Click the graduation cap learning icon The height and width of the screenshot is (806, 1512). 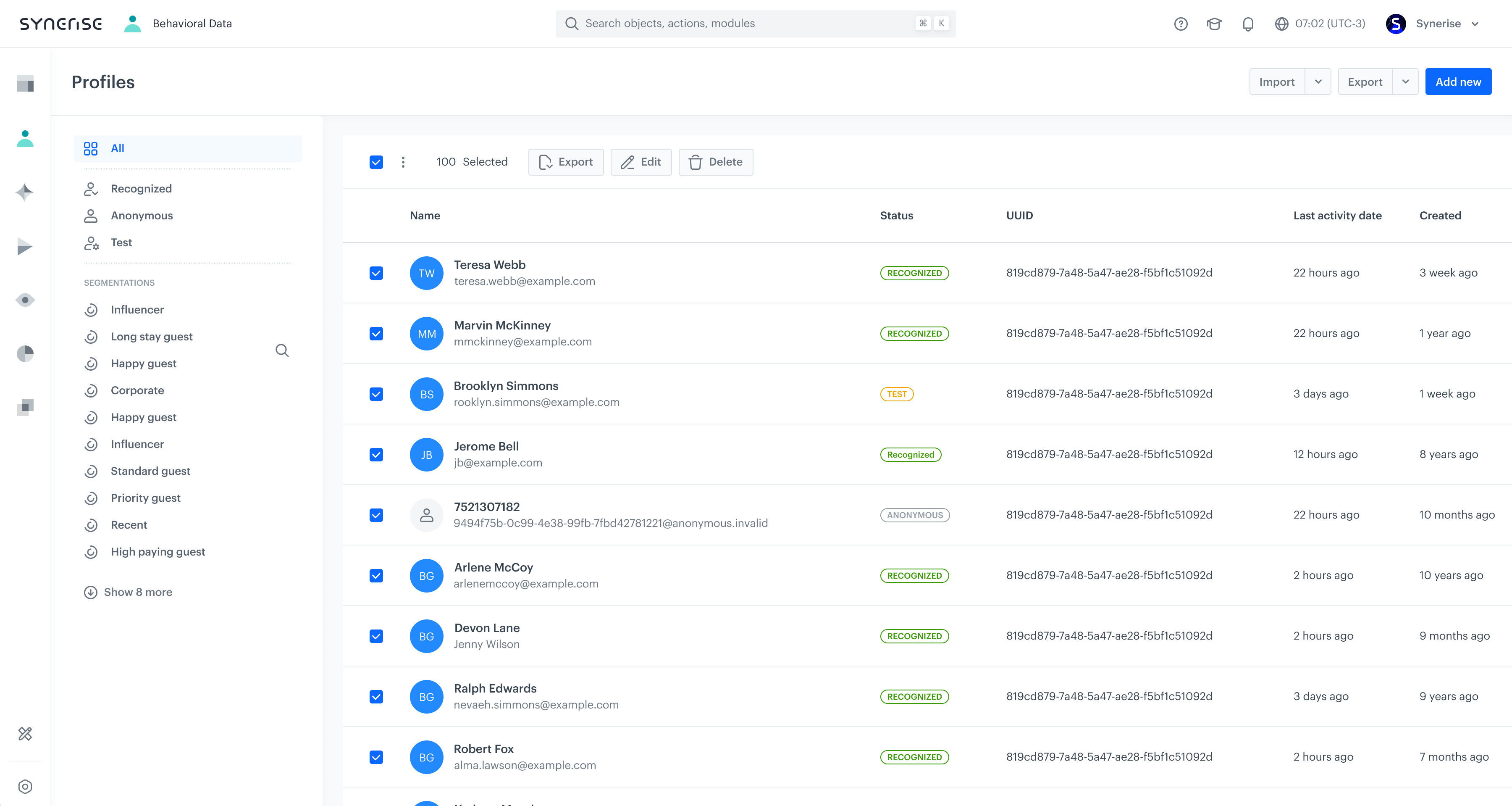pos(1214,24)
